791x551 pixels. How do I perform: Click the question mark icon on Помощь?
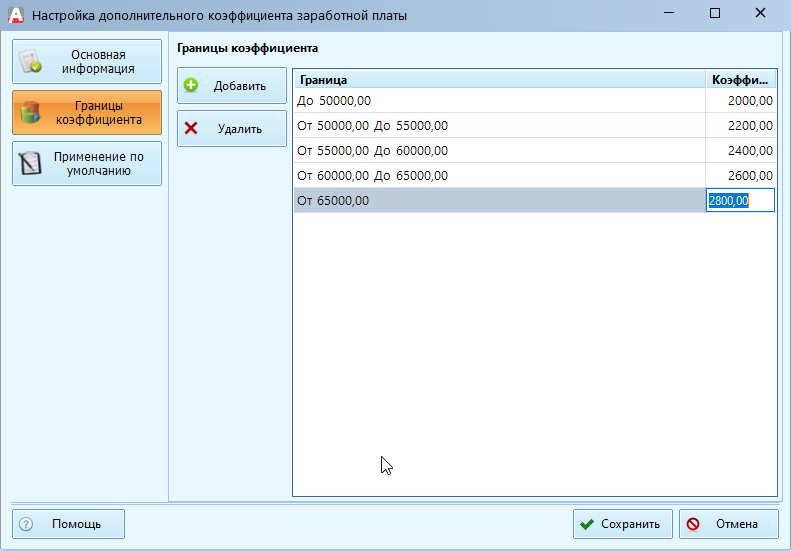point(26,524)
